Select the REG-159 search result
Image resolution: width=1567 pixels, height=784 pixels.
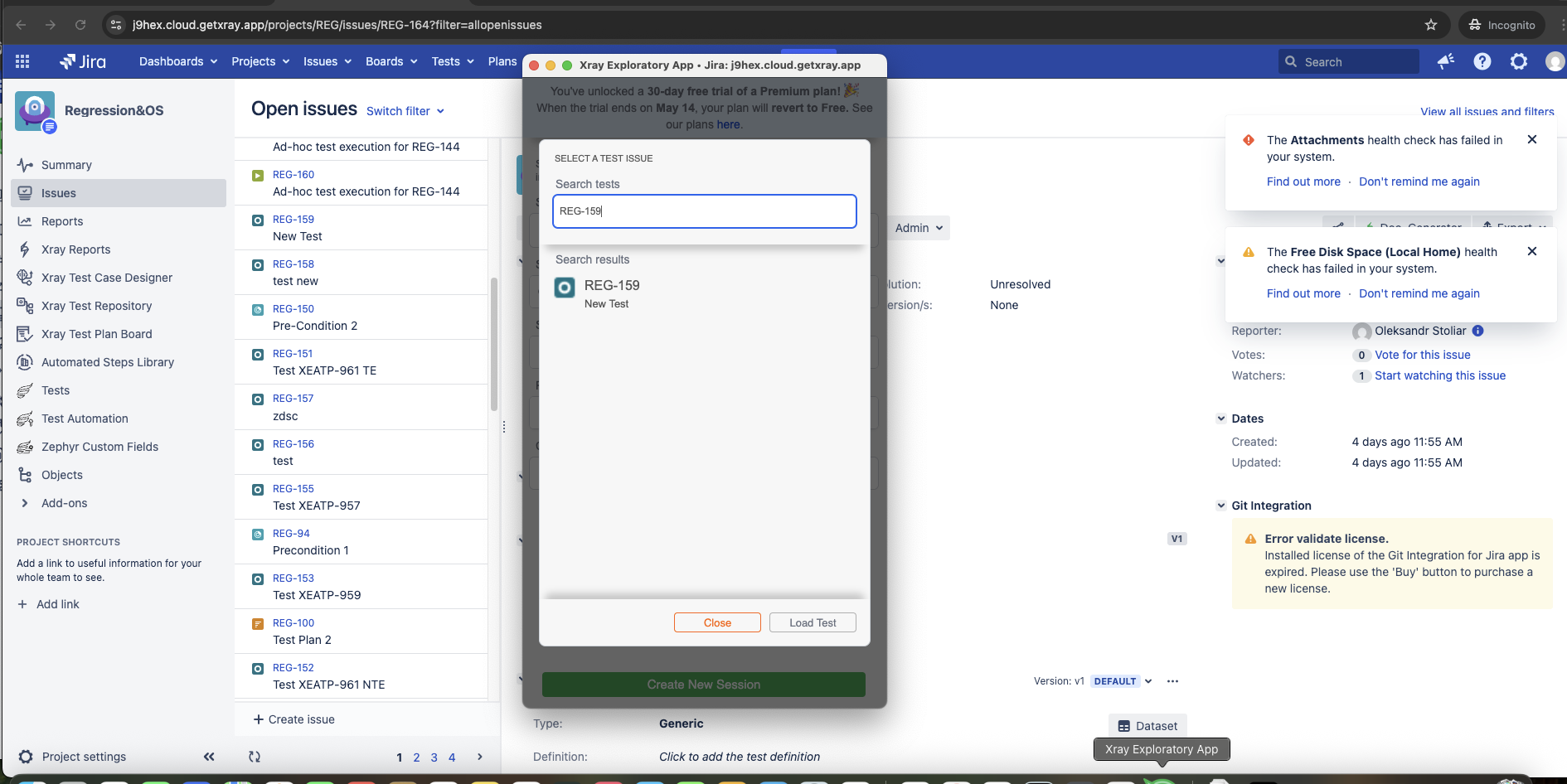pos(704,293)
